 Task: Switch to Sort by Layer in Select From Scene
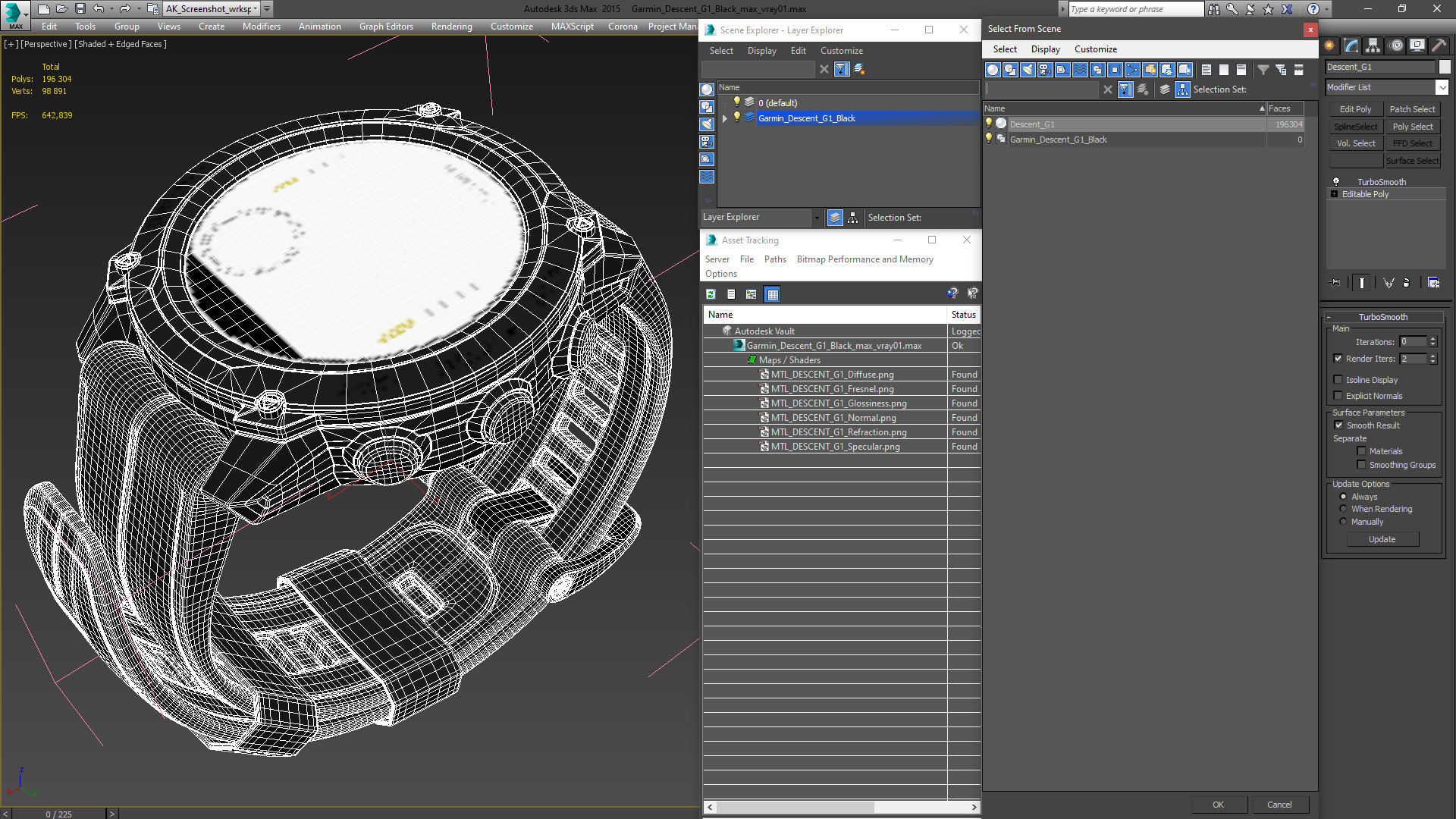1165,89
